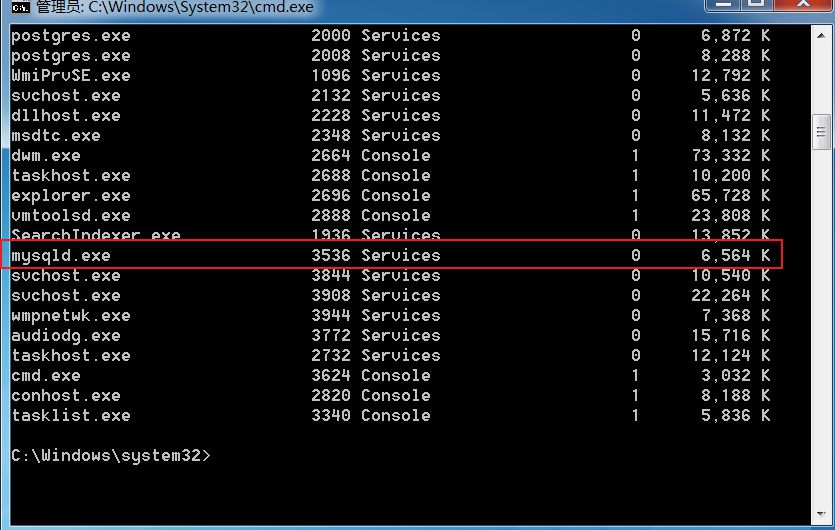The height and width of the screenshot is (530, 835).
Task: Click the conhost.exe process name
Action: (65, 395)
